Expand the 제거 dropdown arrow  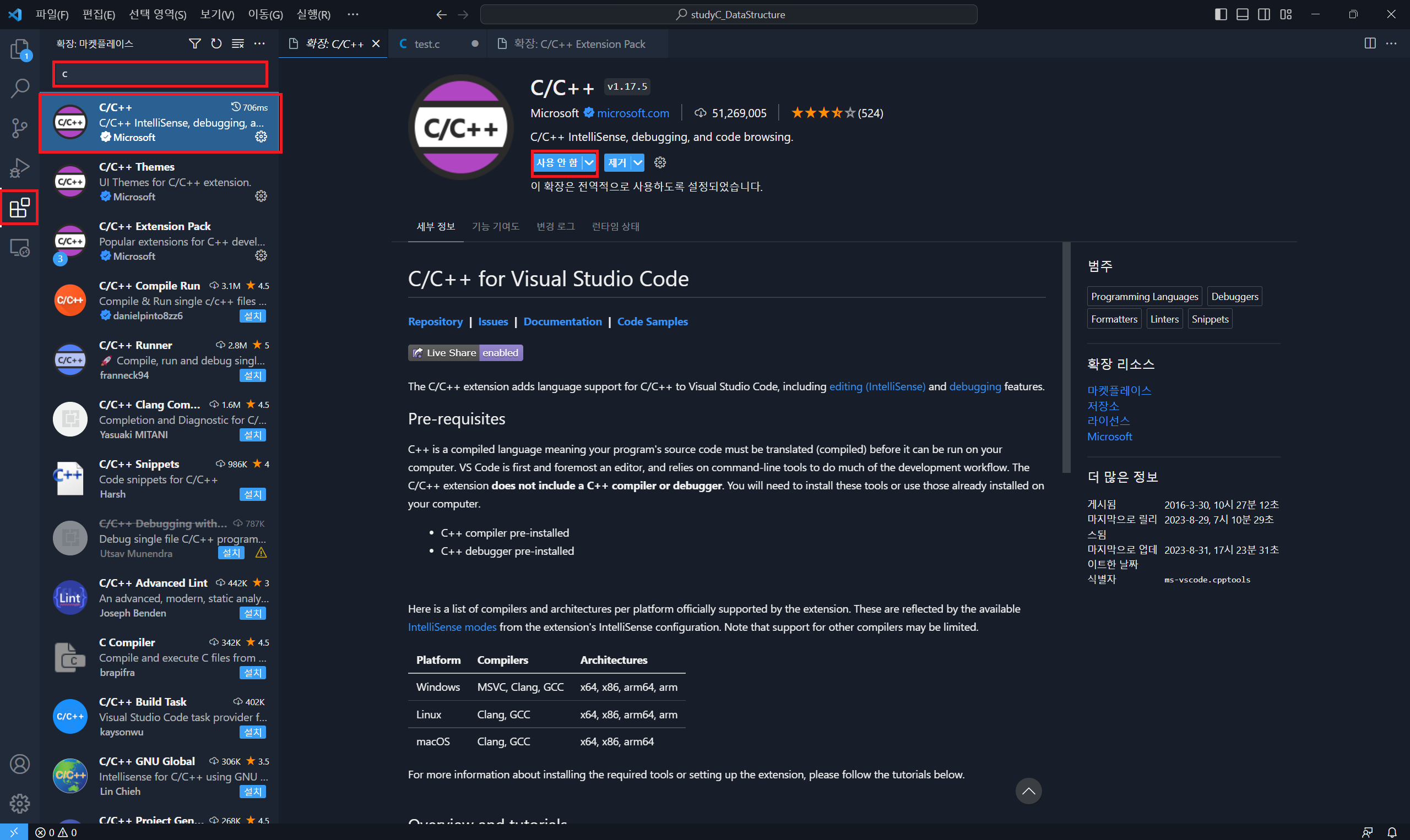click(x=638, y=163)
